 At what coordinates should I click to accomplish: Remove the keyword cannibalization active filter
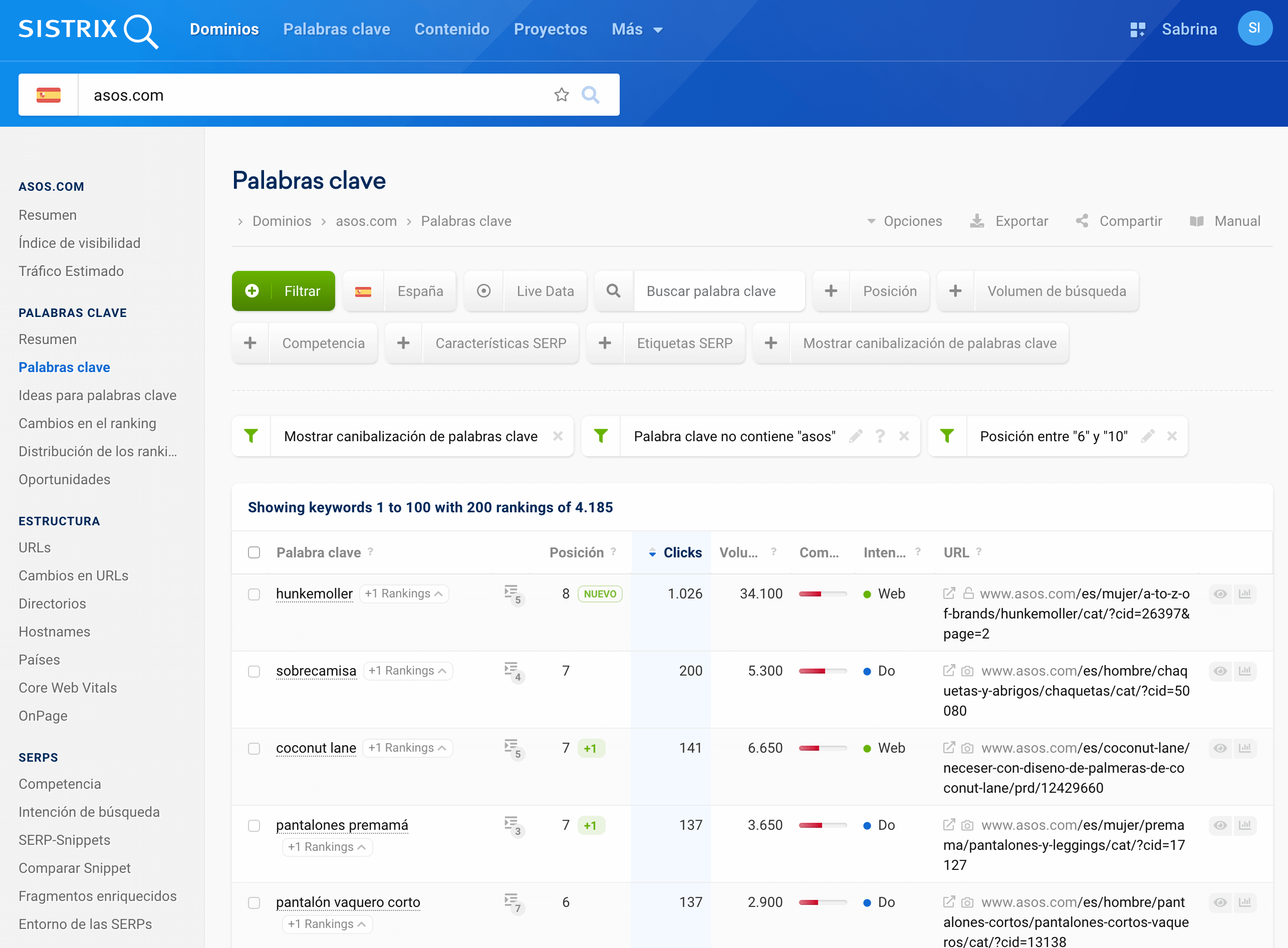coord(557,436)
